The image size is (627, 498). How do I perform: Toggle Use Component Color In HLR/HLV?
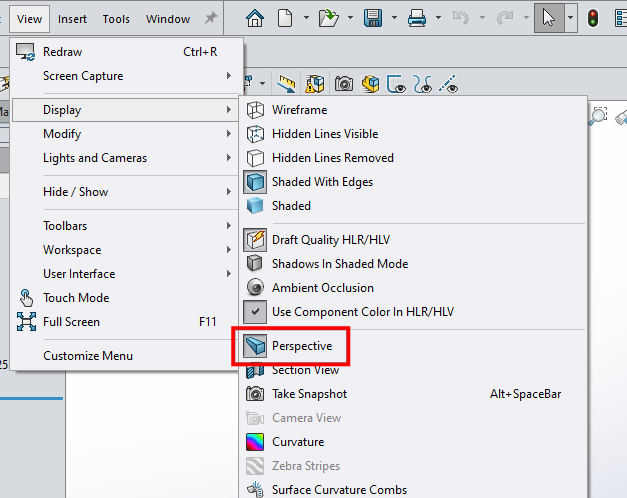[362, 312]
